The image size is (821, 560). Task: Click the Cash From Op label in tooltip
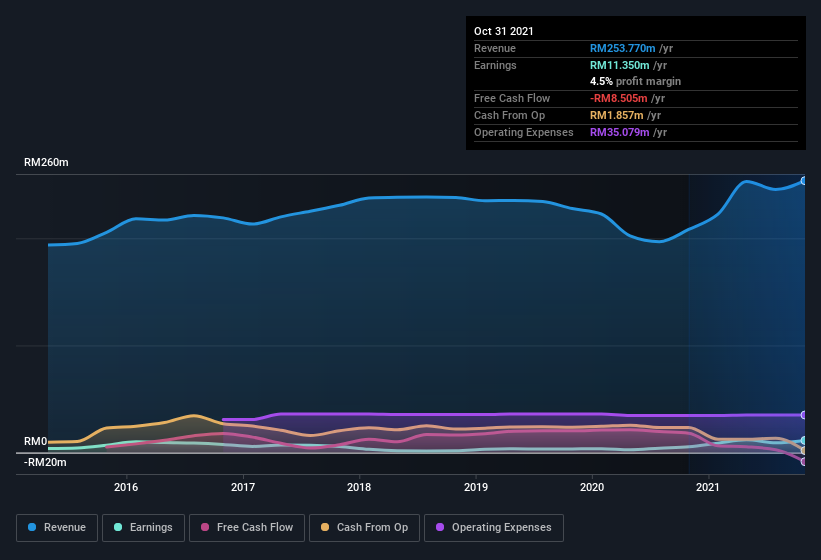coord(509,115)
